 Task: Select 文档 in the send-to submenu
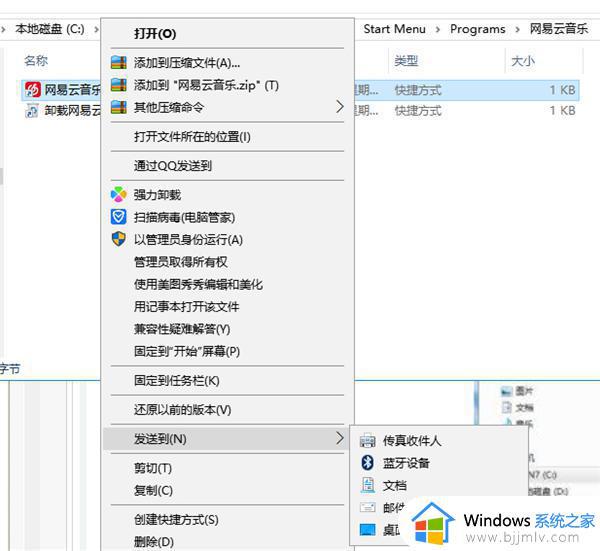tap(395, 486)
